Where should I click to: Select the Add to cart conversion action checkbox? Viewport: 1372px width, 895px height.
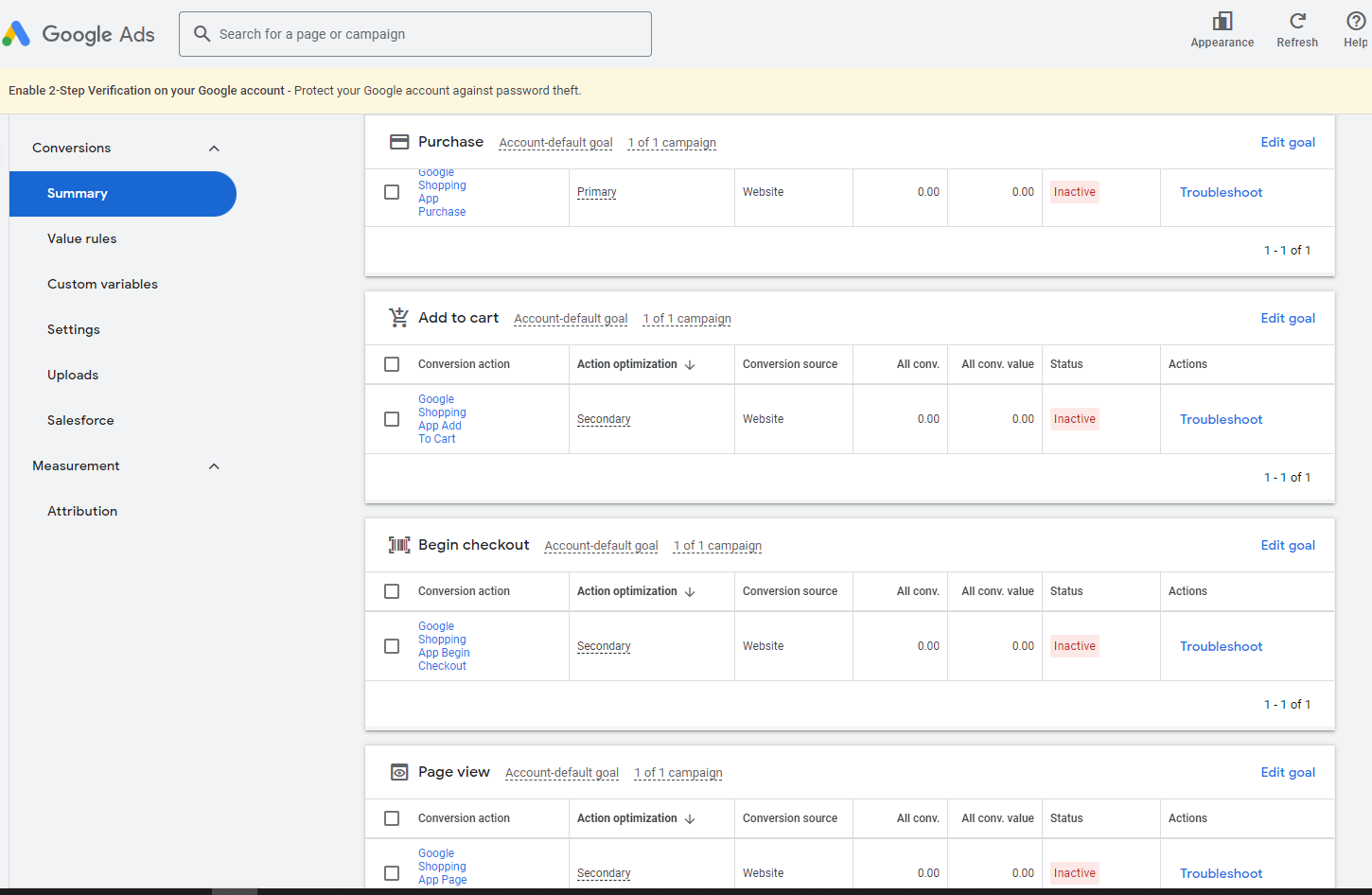(x=392, y=418)
